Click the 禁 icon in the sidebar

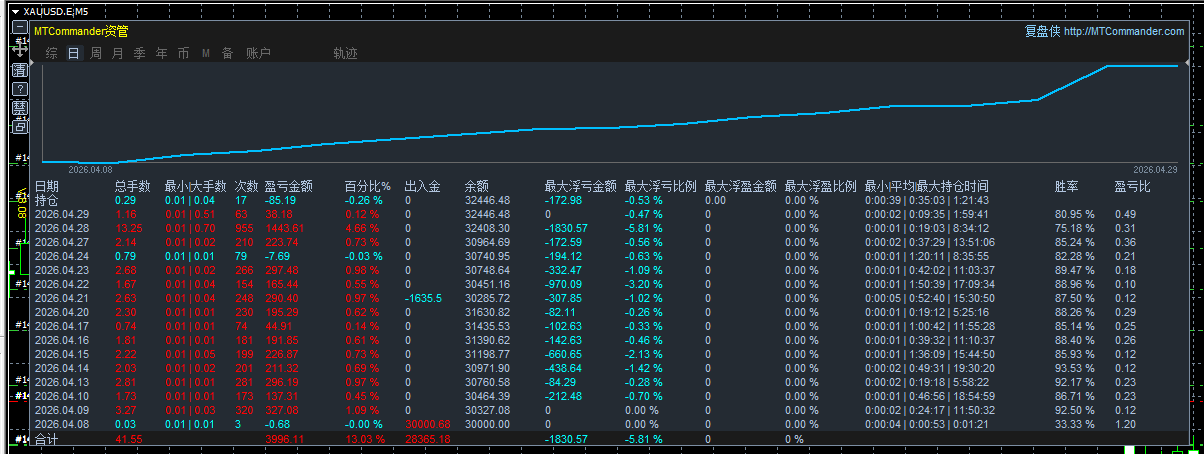[20, 107]
